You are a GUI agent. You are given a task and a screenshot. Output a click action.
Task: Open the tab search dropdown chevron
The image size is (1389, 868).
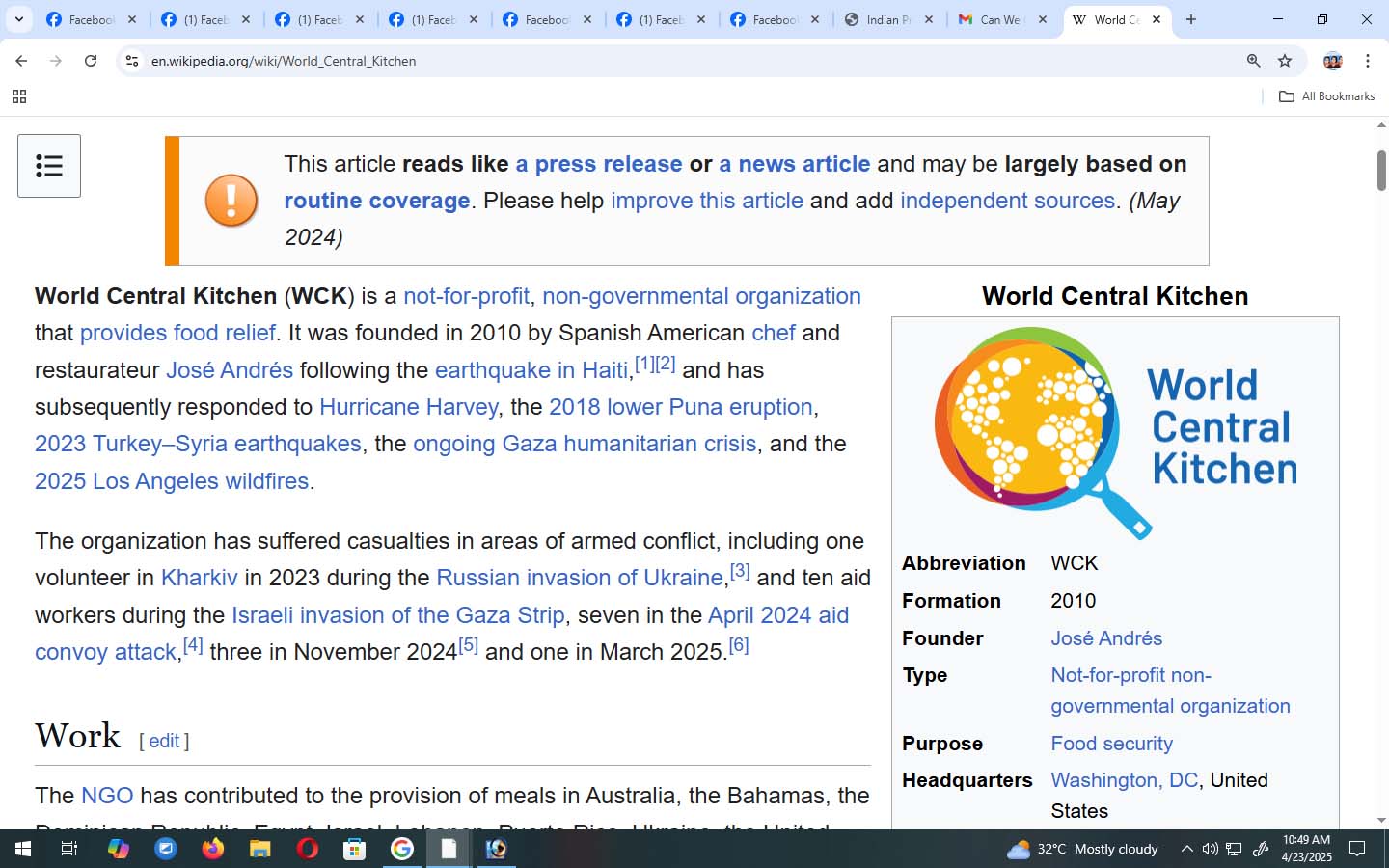click(x=18, y=19)
